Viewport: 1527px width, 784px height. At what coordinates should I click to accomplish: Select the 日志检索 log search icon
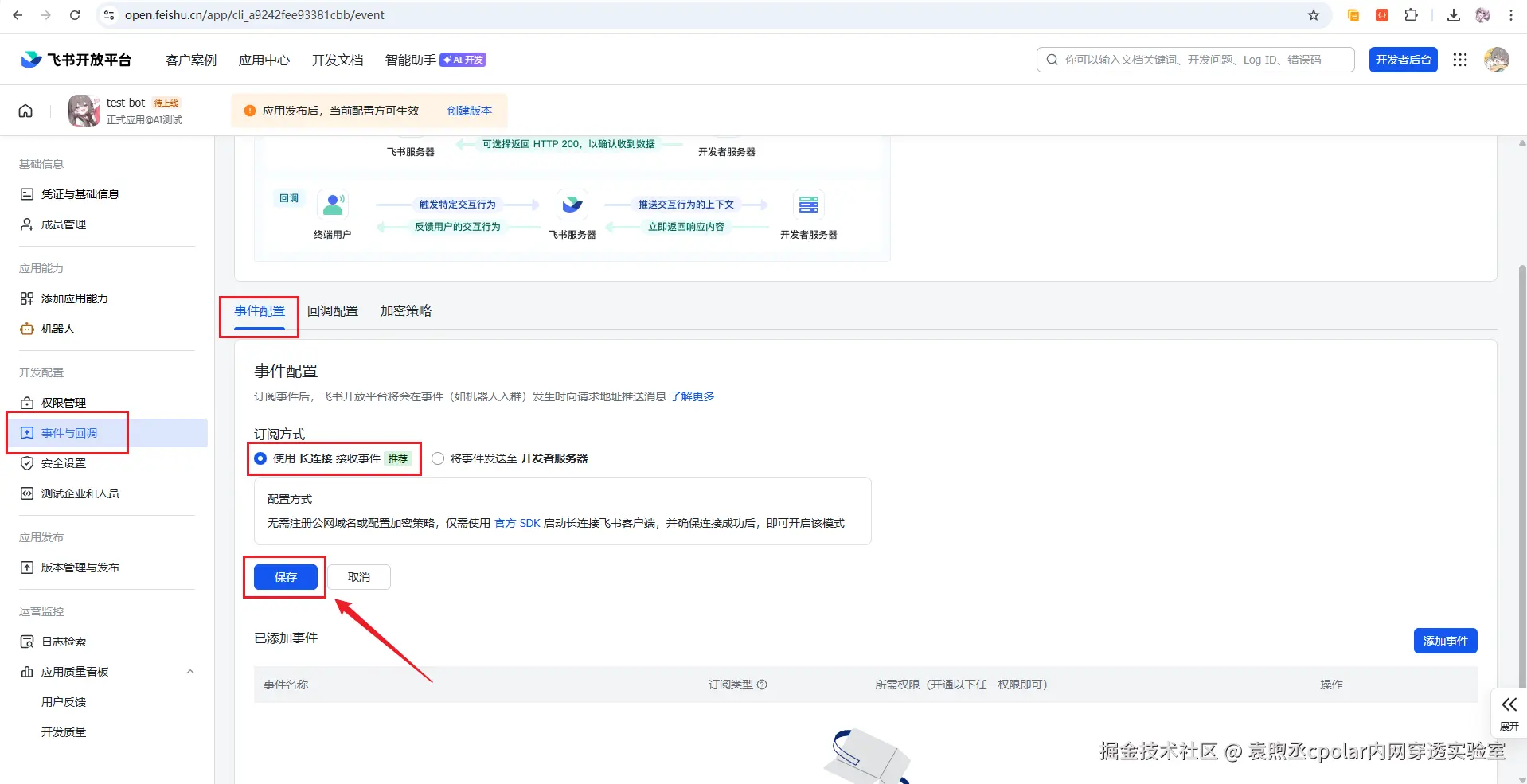point(27,641)
